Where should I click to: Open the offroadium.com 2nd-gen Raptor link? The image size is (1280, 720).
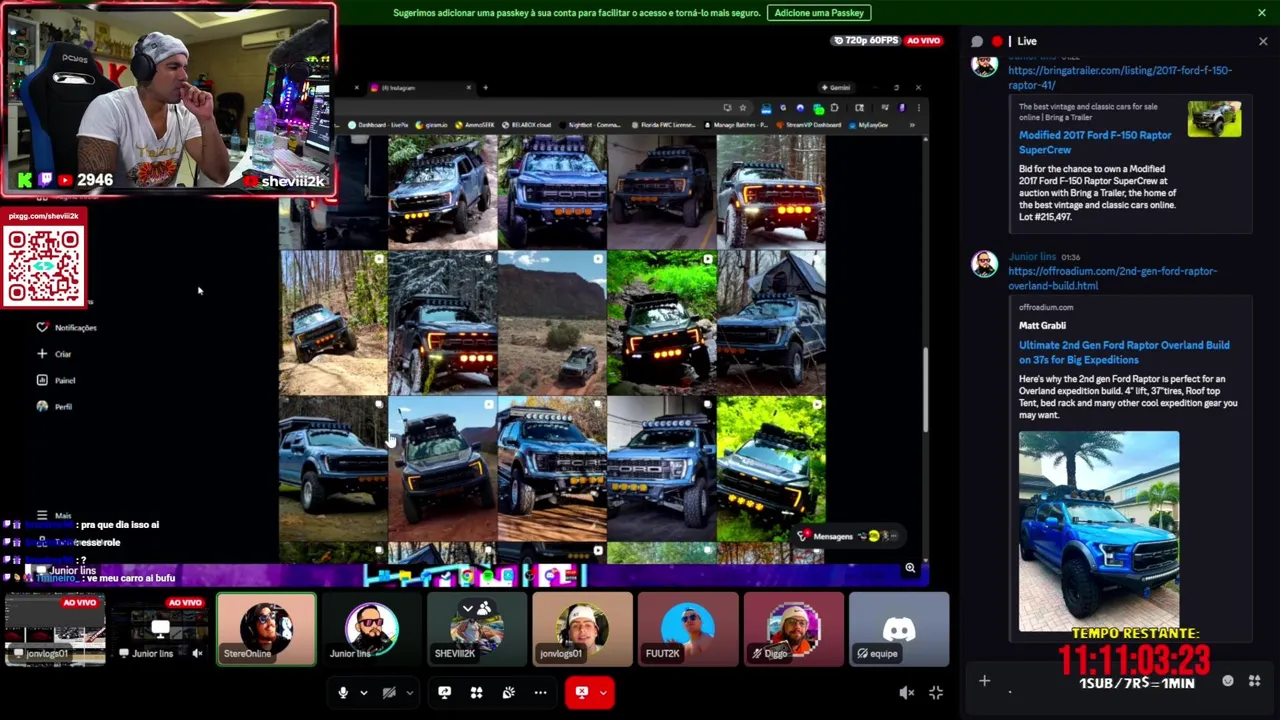point(1112,278)
